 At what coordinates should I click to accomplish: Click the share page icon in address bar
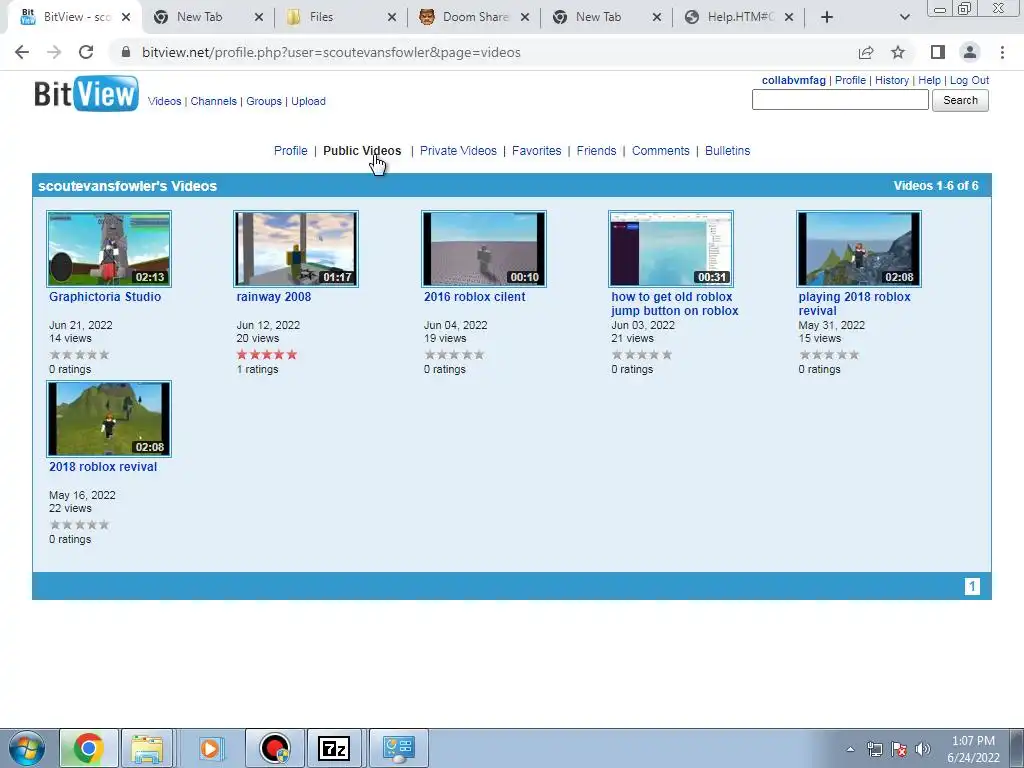(x=866, y=52)
